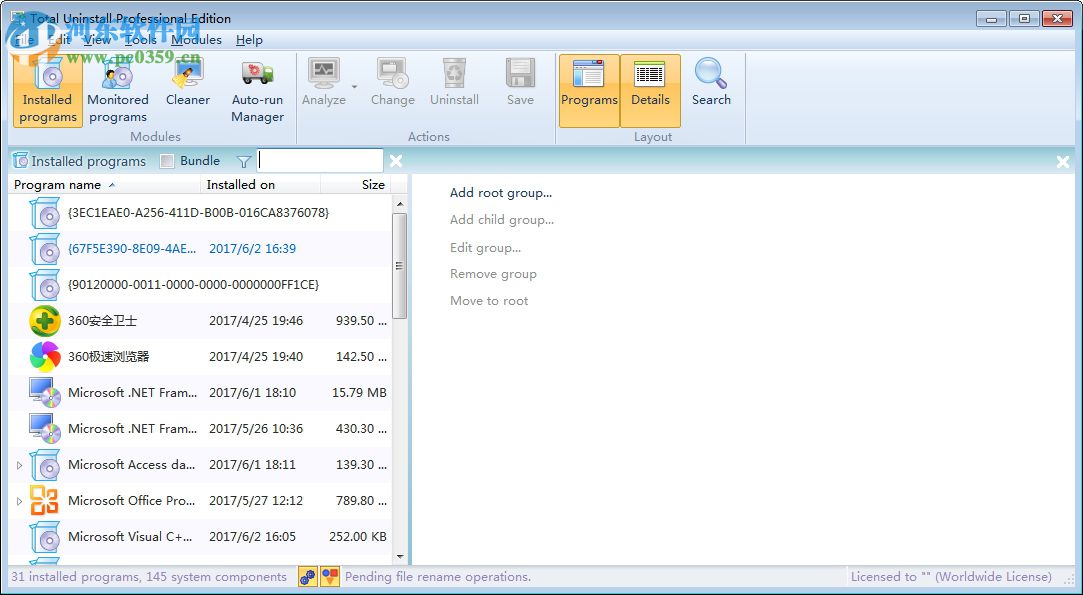Click the Installed programs ribbon icon
1083x595 pixels.
[47, 91]
